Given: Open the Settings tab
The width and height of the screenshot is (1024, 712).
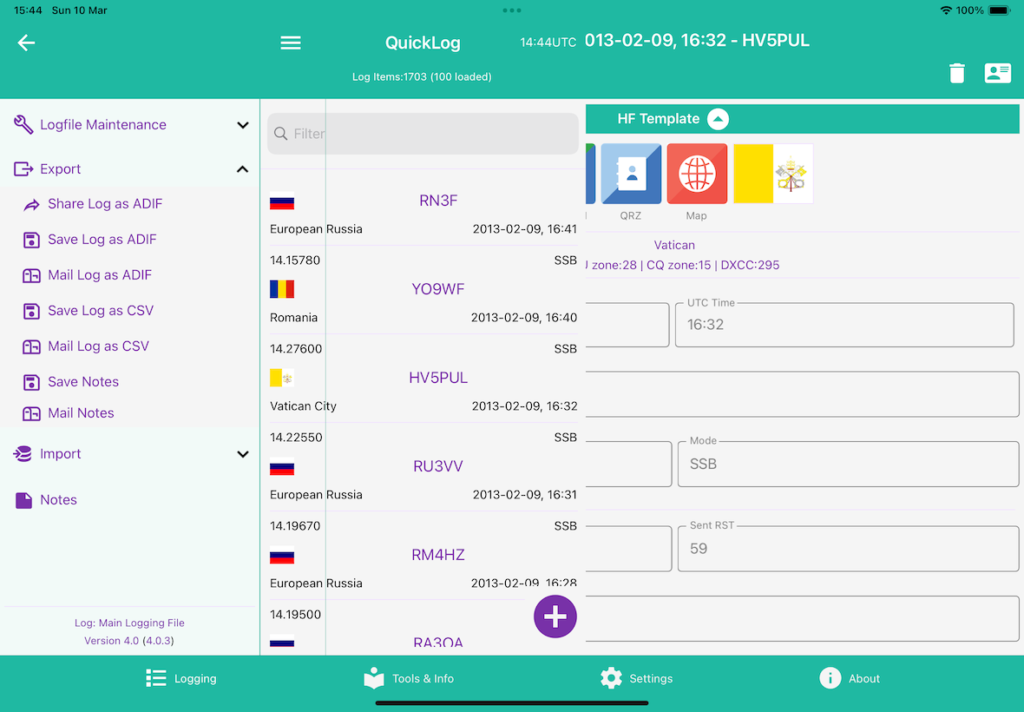Looking at the screenshot, I should 636,679.
